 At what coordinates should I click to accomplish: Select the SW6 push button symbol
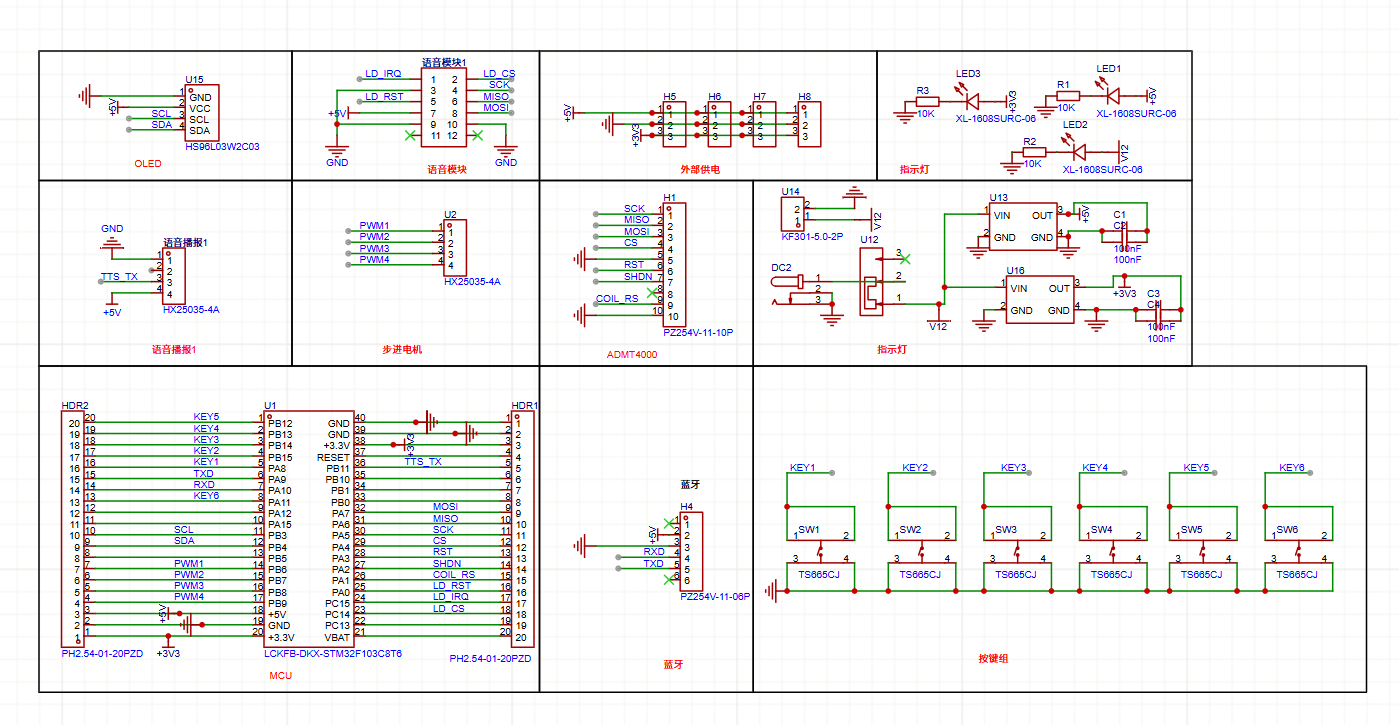[1299, 550]
